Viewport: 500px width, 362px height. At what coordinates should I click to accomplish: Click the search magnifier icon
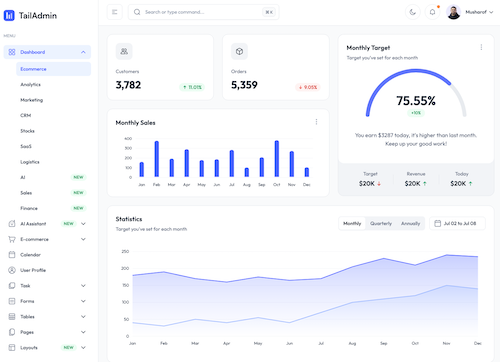(x=137, y=12)
